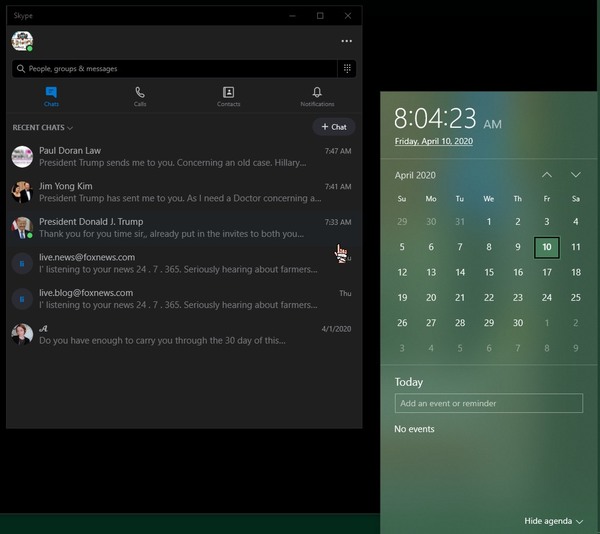Open the Notifications tab
Image resolution: width=600 pixels, height=534 pixels.
[x=317, y=97]
